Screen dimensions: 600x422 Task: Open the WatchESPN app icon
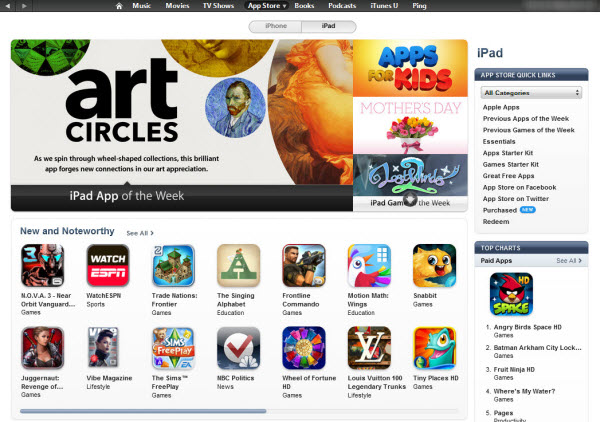108,266
